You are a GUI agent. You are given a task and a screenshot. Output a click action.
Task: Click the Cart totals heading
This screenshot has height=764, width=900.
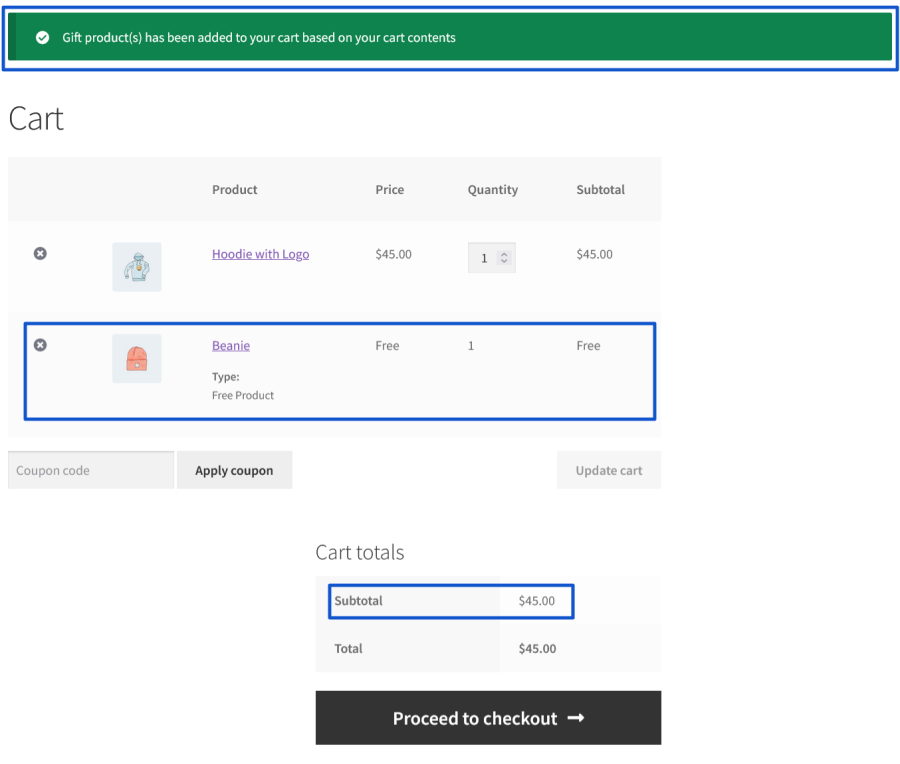pyautogui.click(x=359, y=552)
